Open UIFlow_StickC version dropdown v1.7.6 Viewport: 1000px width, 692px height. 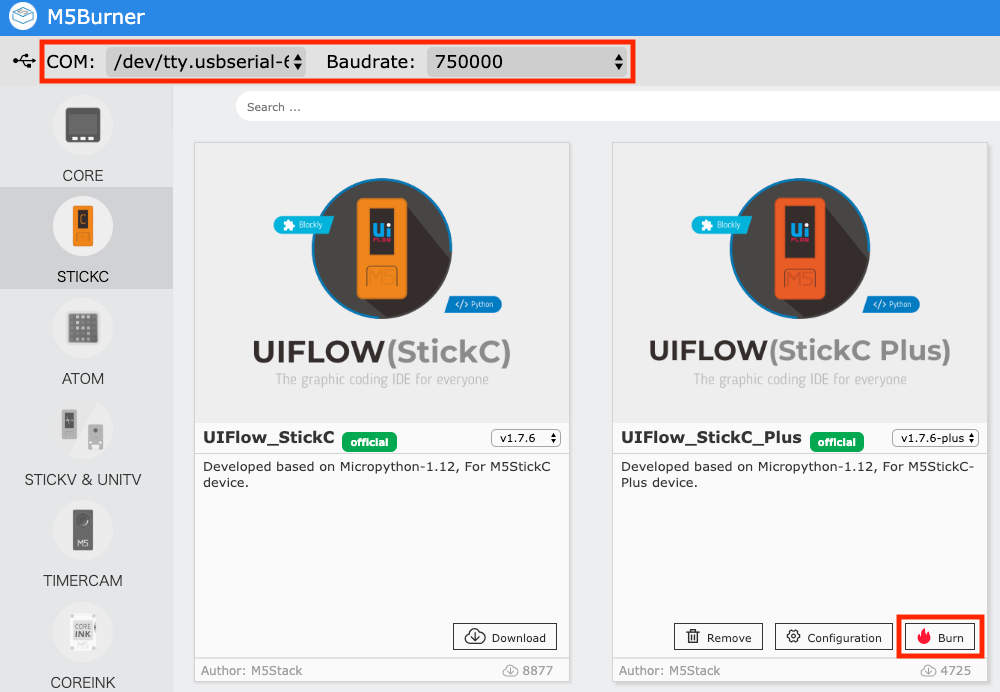[x=526, y=438]
